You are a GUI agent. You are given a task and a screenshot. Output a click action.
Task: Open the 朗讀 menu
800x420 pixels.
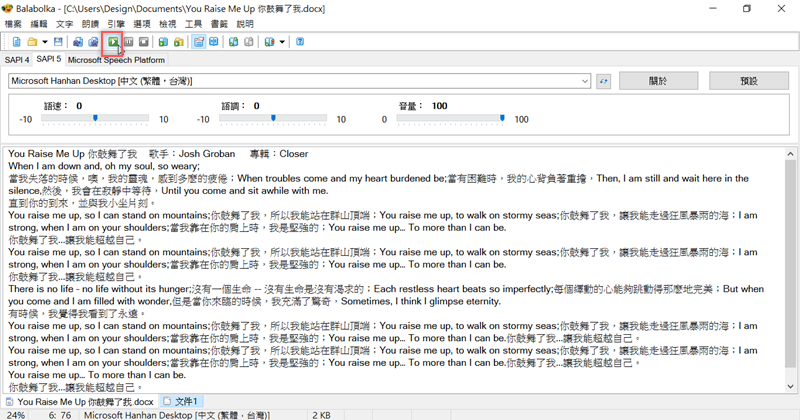click(90, 24)
